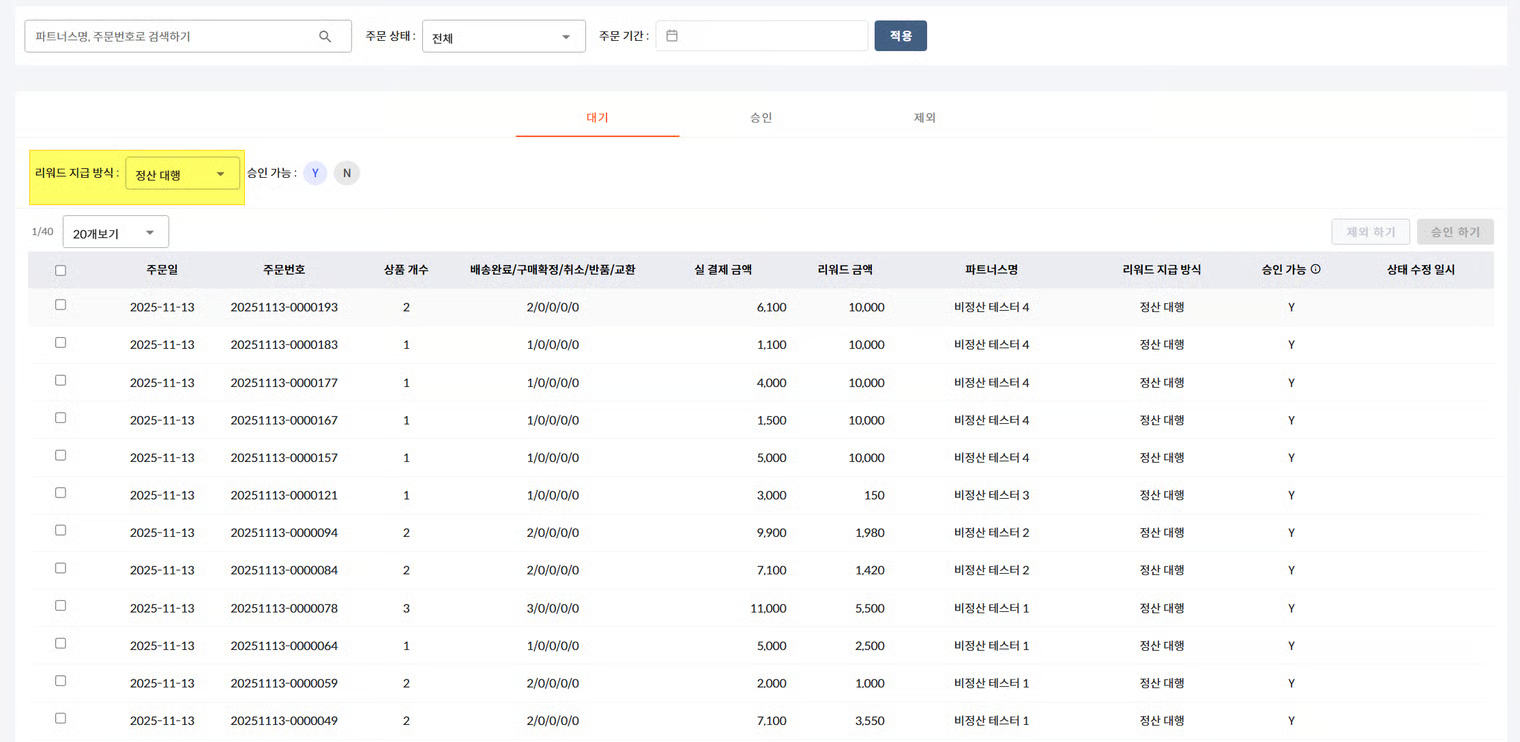
Task: Check the row for order 20251113-0000049
Action: coord(60,718)
